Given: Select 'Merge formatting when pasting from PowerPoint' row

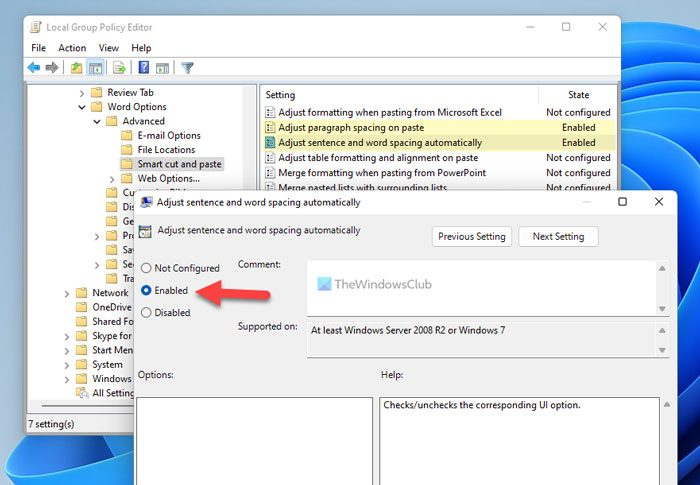Looking at the screenshot, I should tap(439, 173).
